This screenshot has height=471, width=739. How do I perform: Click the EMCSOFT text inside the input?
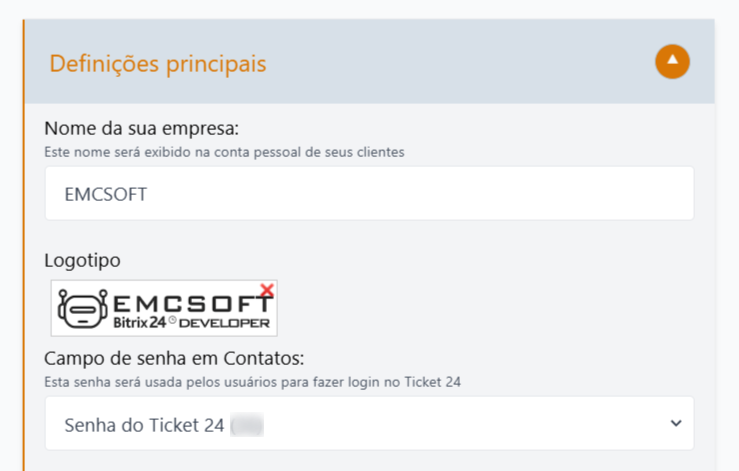point(106,194)
